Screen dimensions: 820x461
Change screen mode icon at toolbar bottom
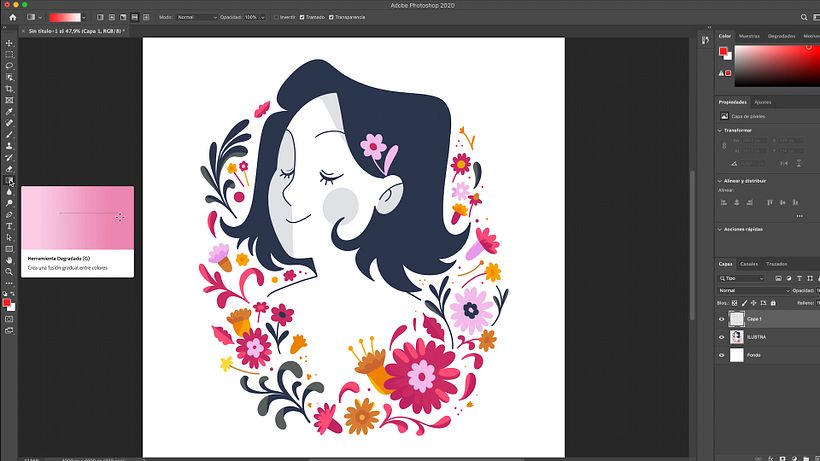click(9, 330)
